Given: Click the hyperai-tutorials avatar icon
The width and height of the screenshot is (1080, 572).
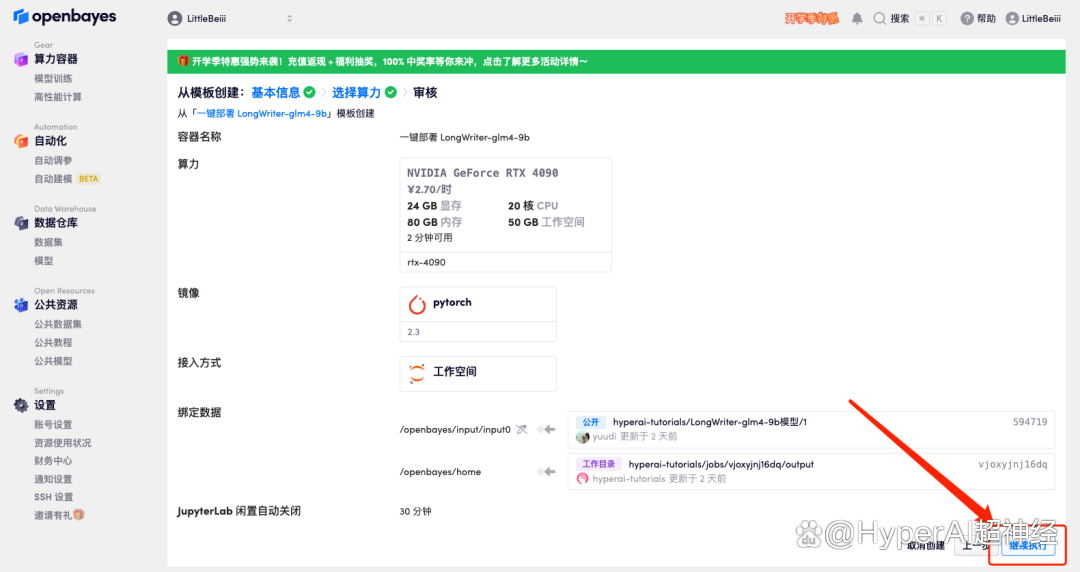Looking at the screenshot, I should point(583,478).
